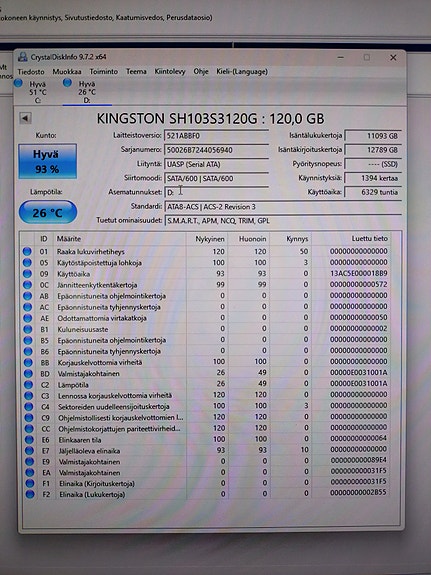
Task: Click the Sarjanumero field value
Action: (x=216, y=150)
